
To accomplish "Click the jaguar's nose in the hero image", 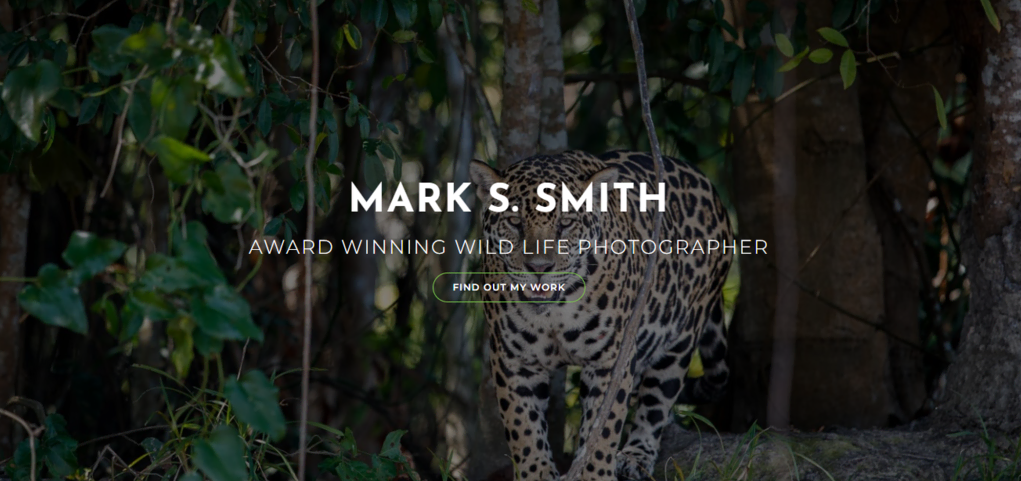I will (x=540, y=265).
